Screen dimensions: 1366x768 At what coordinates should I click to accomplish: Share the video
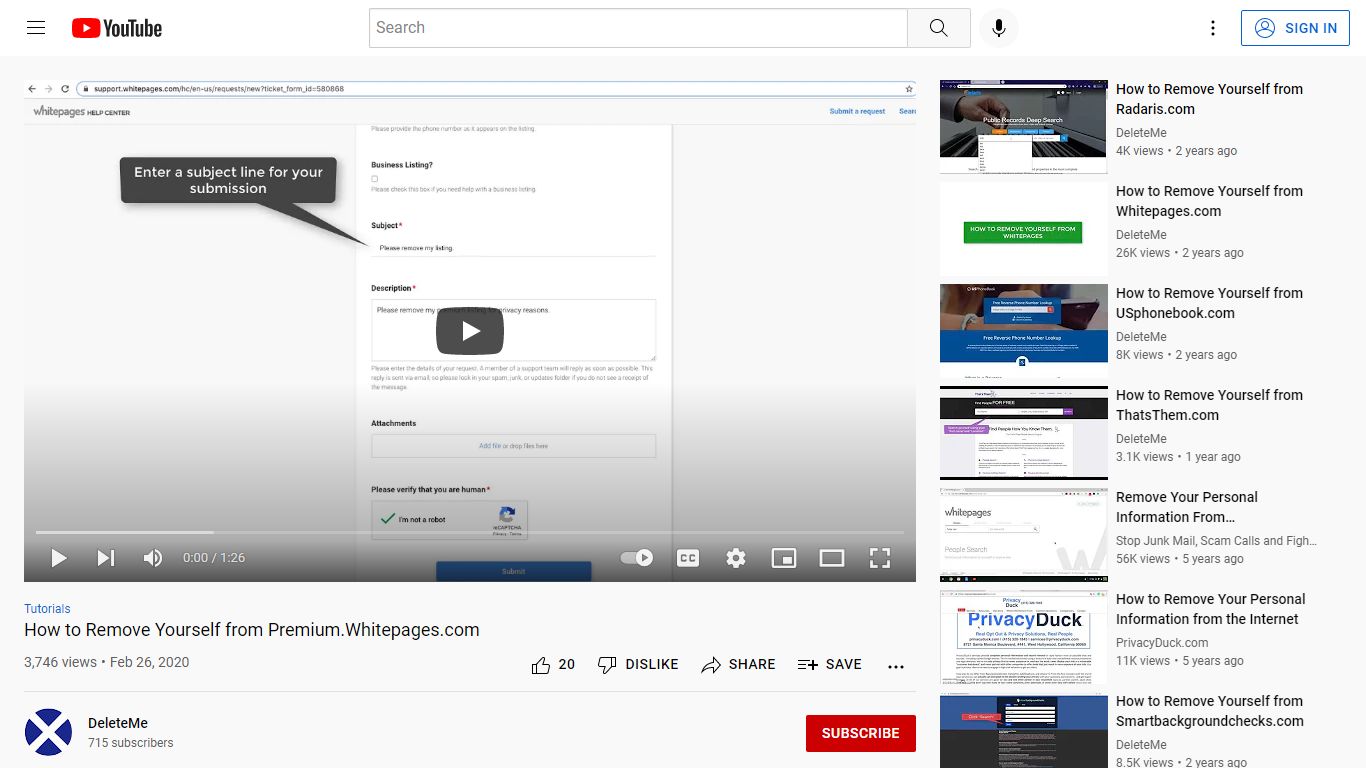[x=738, y=665]
